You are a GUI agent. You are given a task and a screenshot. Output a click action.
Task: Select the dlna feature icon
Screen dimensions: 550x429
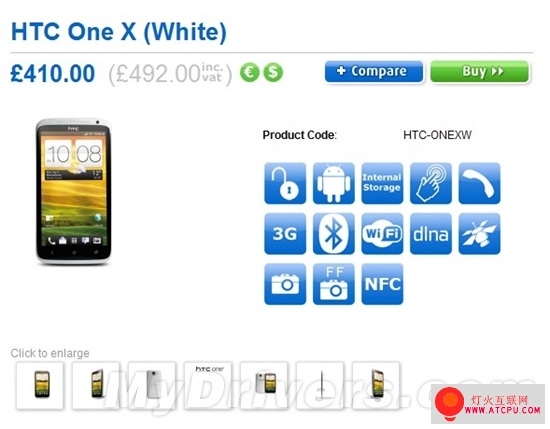[x=431, y=234]
